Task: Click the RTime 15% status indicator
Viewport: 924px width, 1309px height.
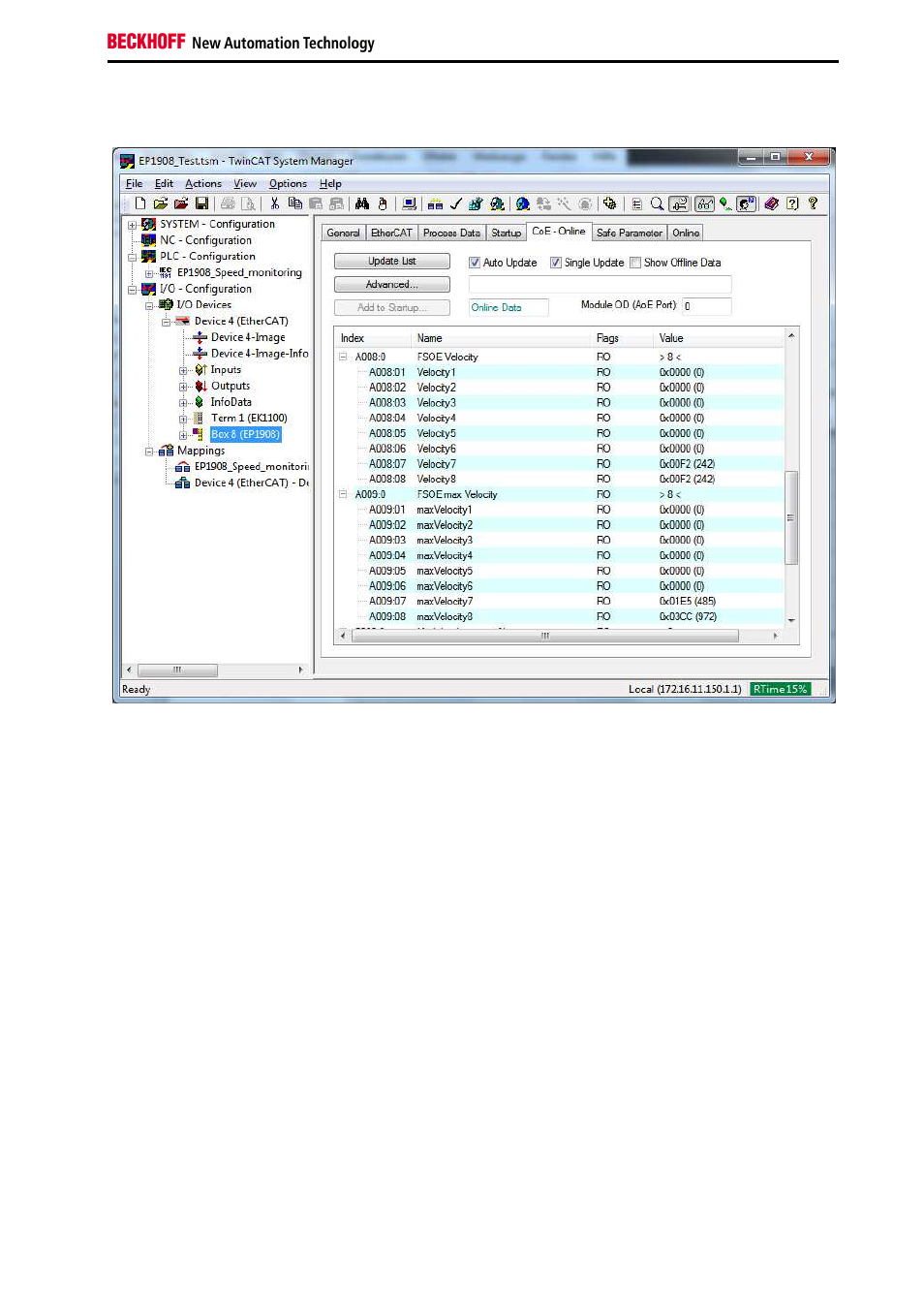Action: tap(781, 690)
